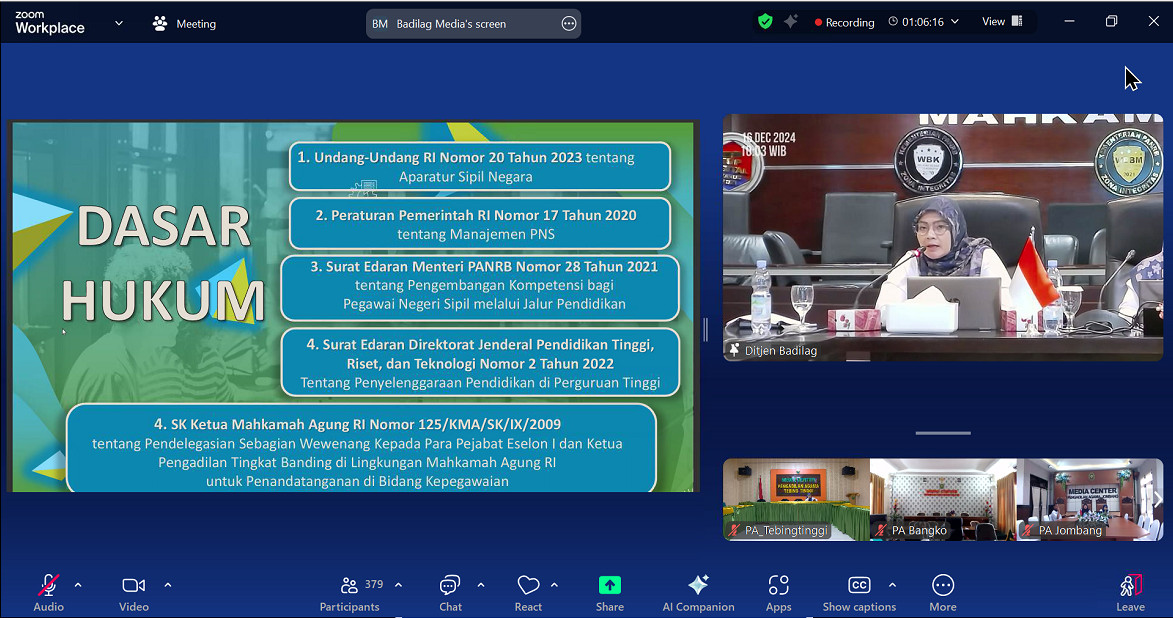The image size is (1173, 618).
Task: Click the green encryption shield icon
Action: [x=765, y=22]
